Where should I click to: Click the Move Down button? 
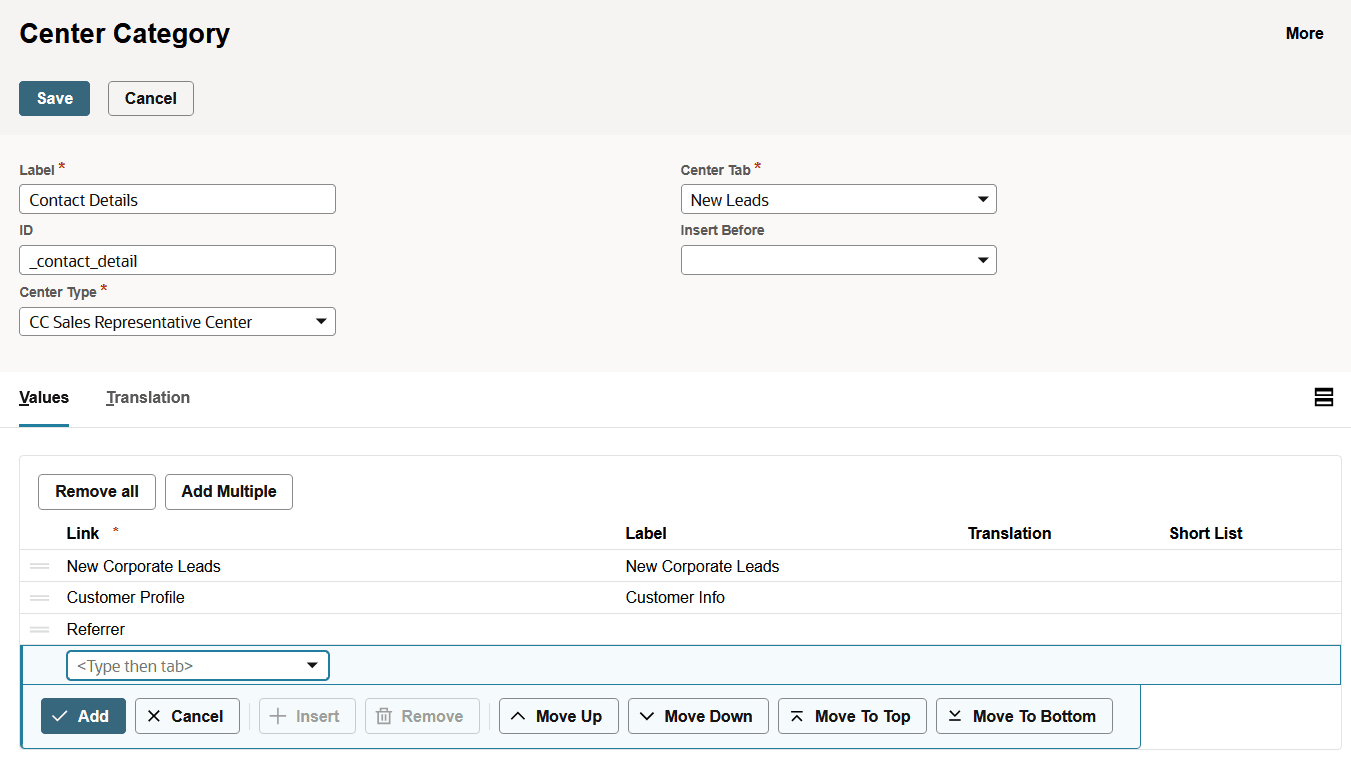click(x=698, y=716)
